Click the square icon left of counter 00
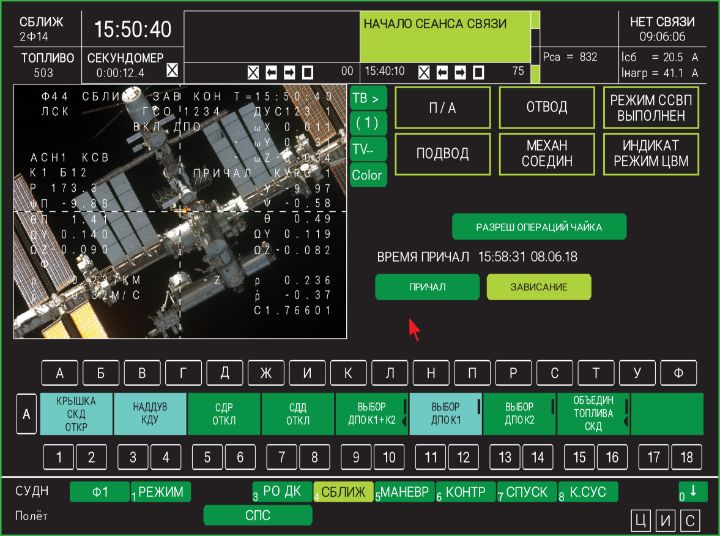The image size is (720, 536). coord(307,72)
